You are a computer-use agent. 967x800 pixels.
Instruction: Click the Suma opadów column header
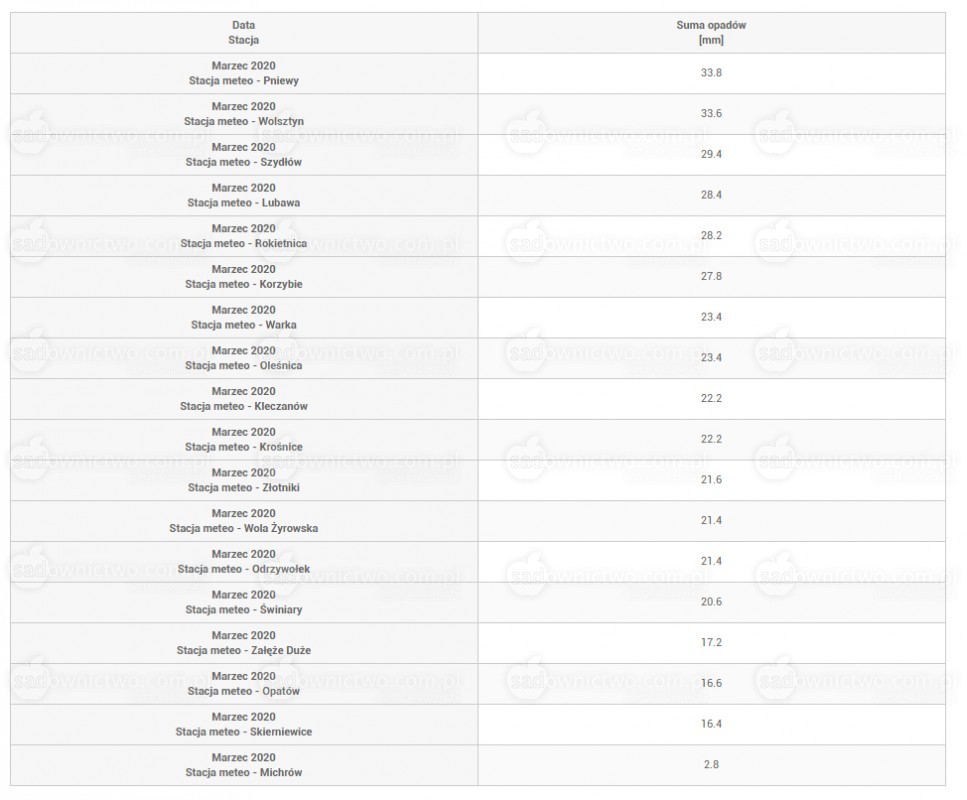tap(711, 33)
